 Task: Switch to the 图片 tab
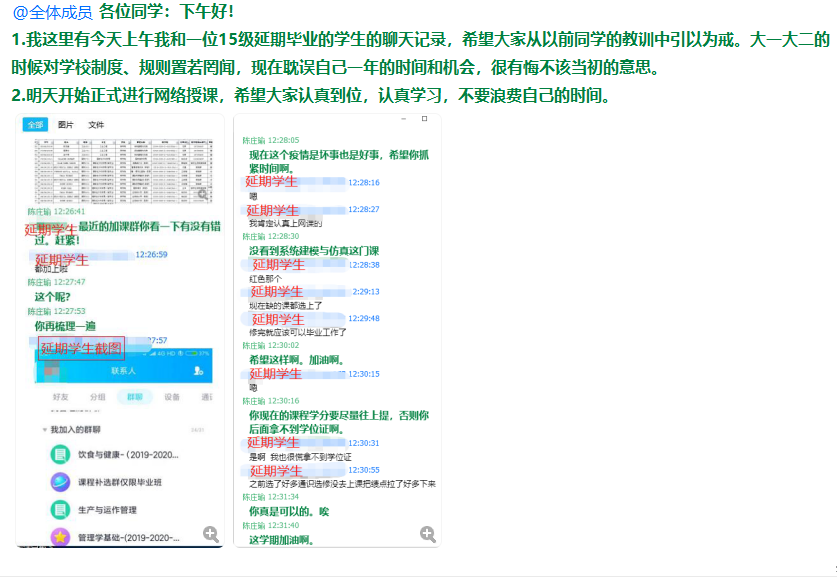point(66,125)
